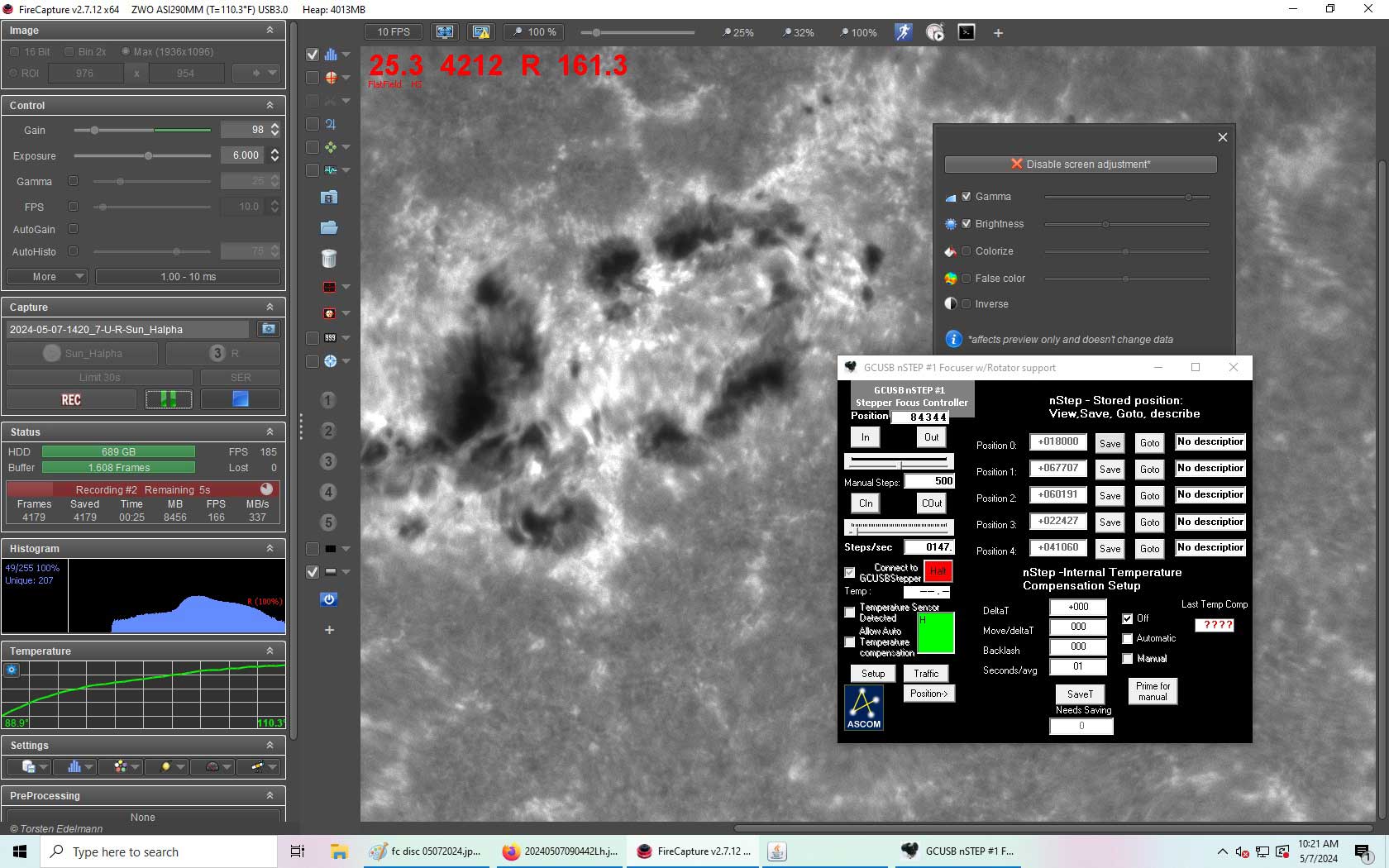Screen dimensions: 1389x868
Task: Collapse the Image panel
Action: pos(270,30)
